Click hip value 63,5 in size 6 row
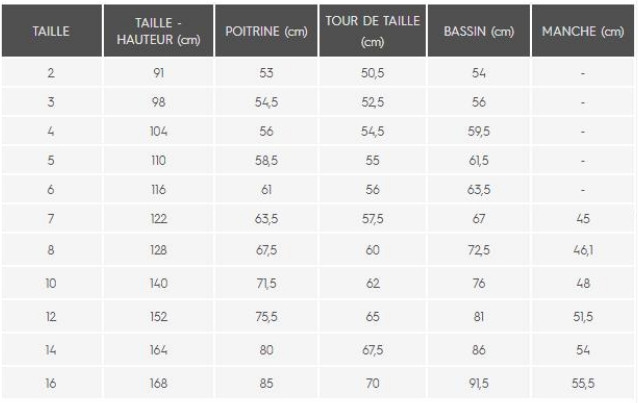The height and width of the screenshot is (403, 639). coord(479,189)
